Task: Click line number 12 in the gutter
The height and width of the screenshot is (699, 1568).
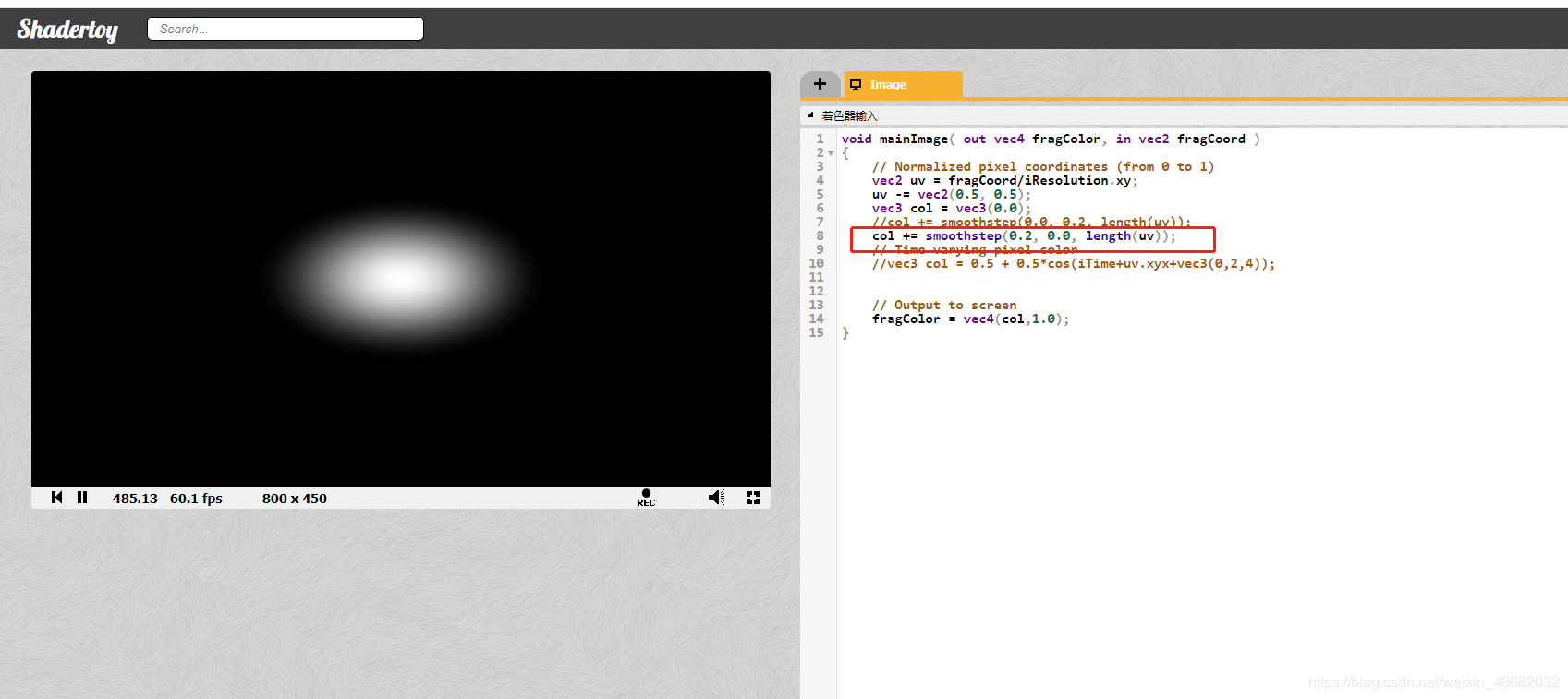Action: click(x=816, y=291)
